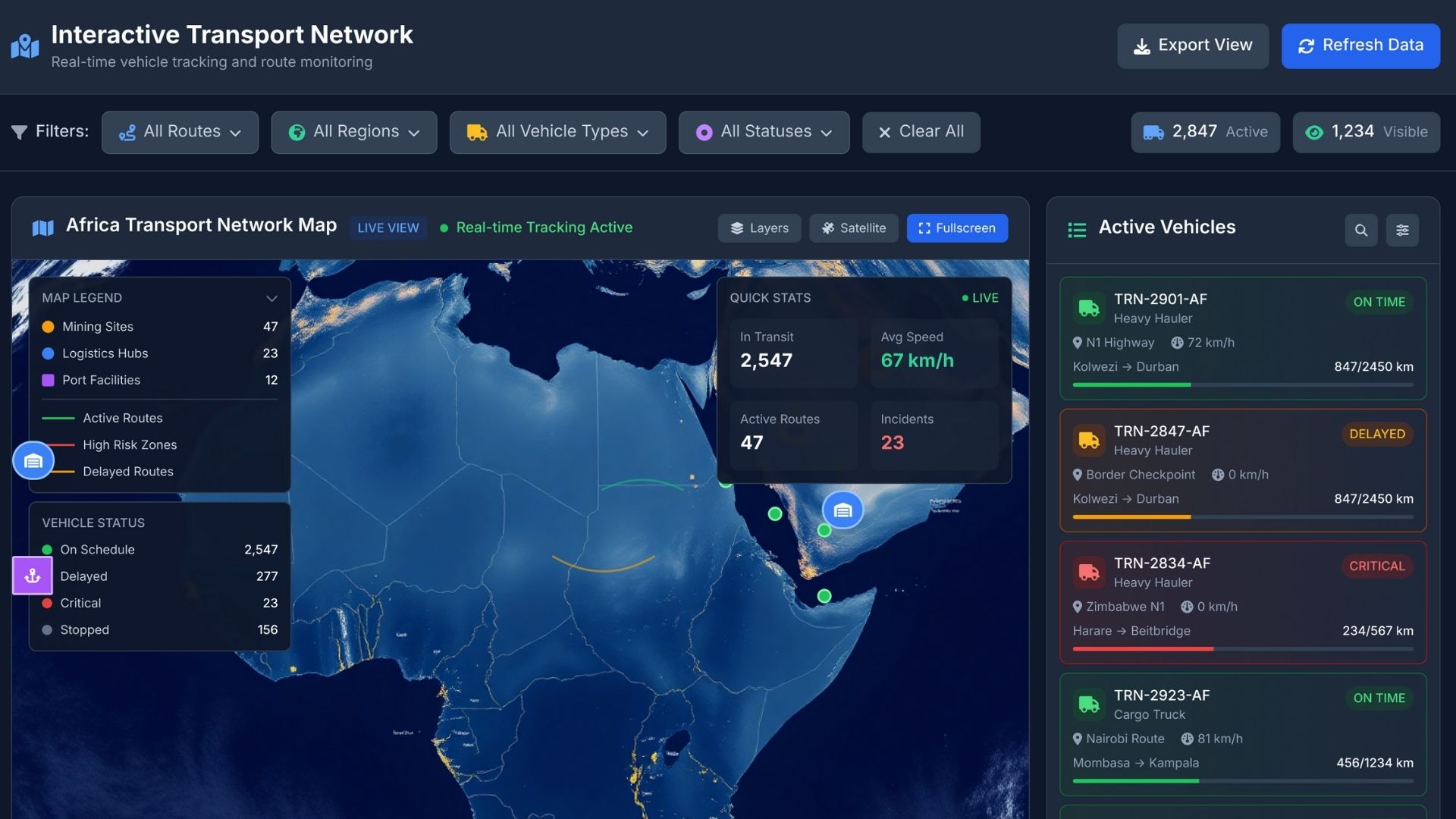The width and height of the screenshot is (1456, 819).
Task: Click the search icon in Active Vehicles
Action: click(1361, 230)
